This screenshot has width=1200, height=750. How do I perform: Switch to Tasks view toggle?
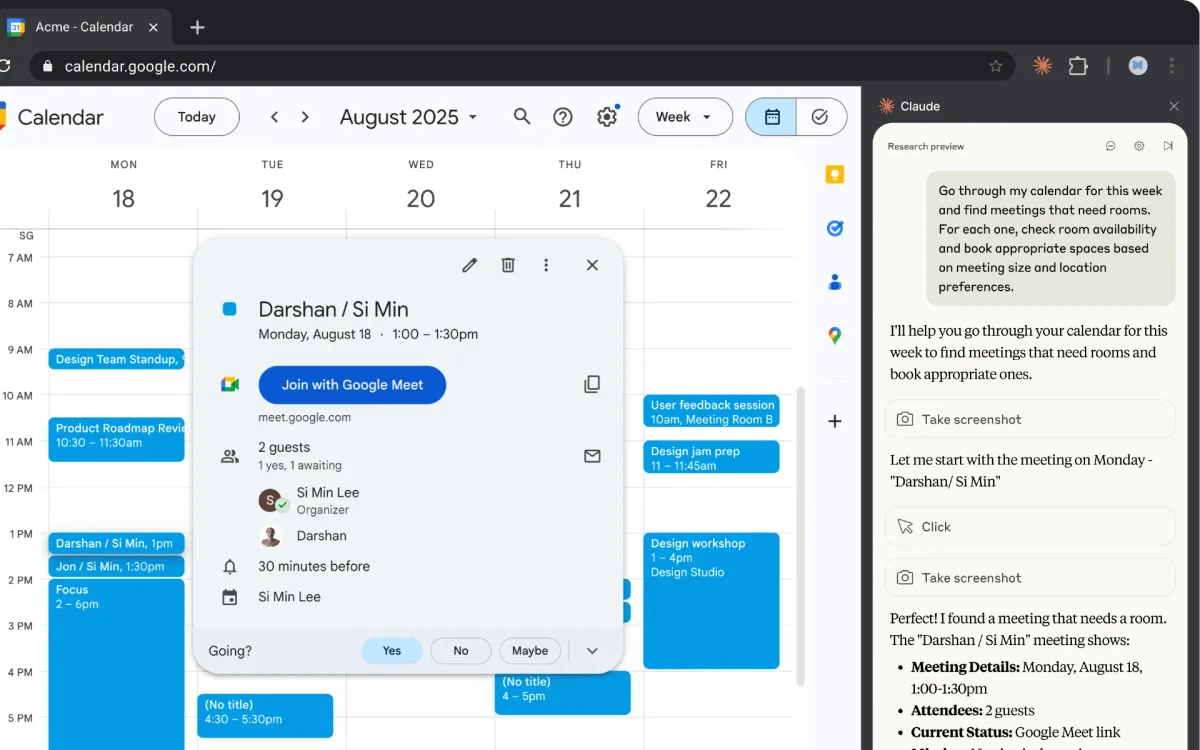pos(821,117)
